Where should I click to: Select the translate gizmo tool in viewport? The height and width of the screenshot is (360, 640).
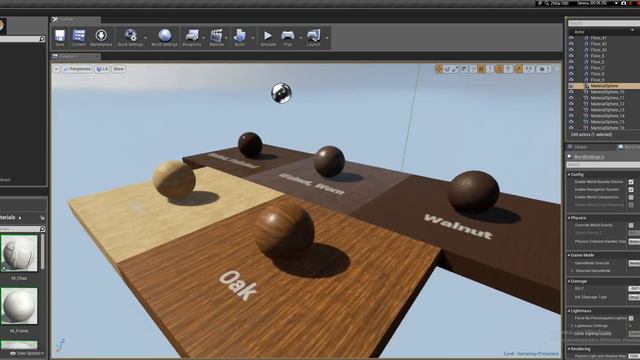439,69
